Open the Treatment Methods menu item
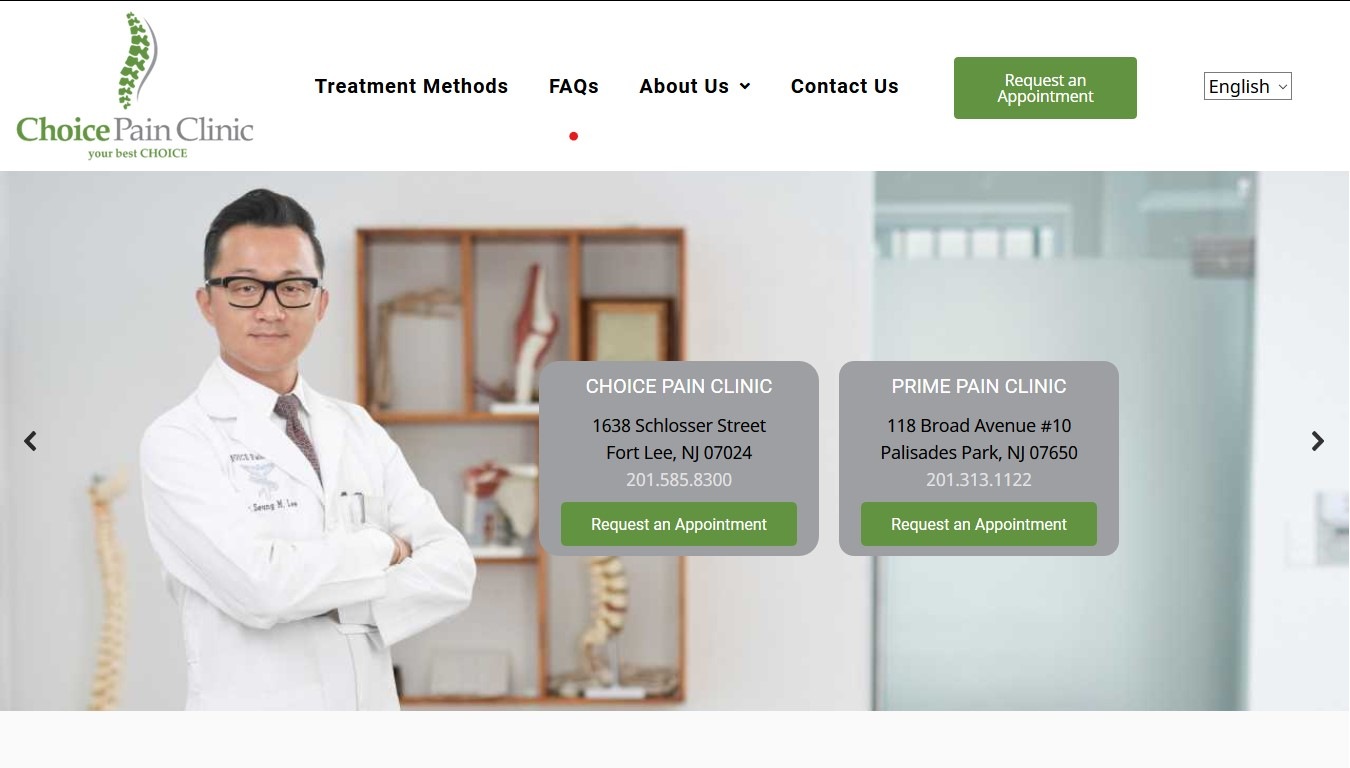 click(411, 86)
